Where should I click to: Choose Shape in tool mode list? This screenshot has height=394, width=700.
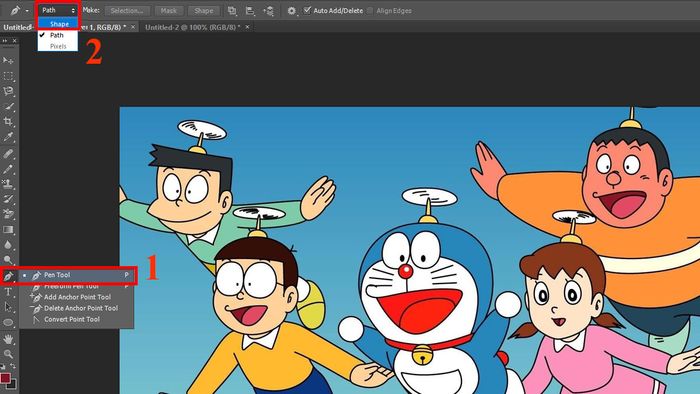tap(58, 24)
